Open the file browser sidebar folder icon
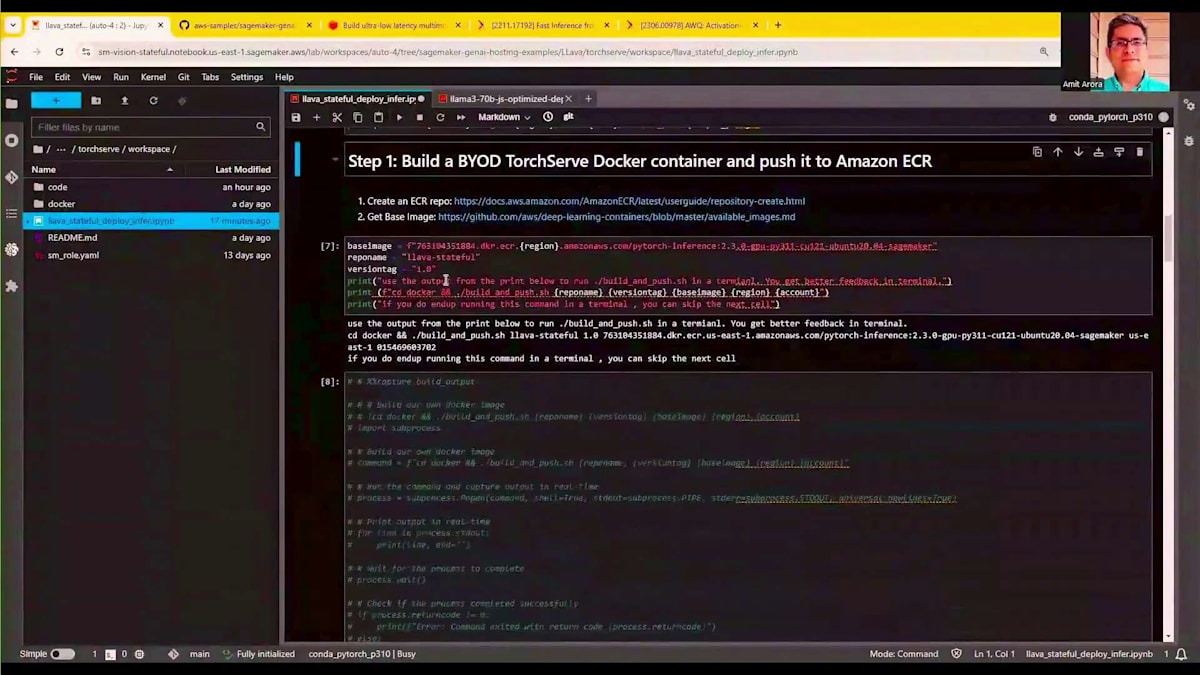This screenshot has height=675, width=1200. (x=12, y=103)
